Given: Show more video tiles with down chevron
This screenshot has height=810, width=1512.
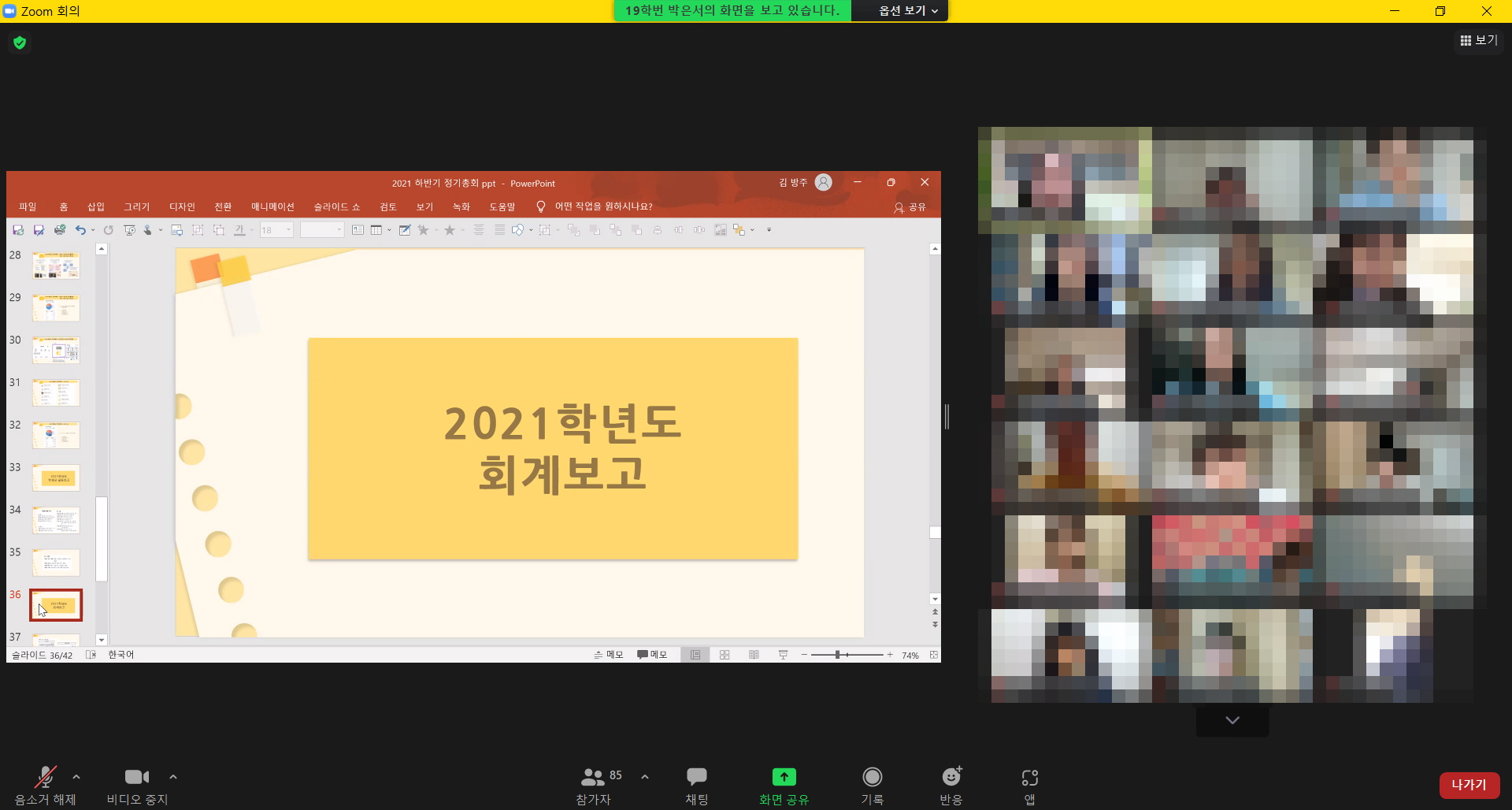Looking at the screenshot, I should tap(1232, 720).
